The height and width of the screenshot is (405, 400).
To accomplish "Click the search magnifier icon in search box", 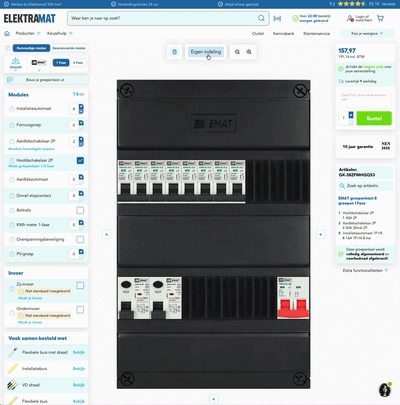I will 261,18.
